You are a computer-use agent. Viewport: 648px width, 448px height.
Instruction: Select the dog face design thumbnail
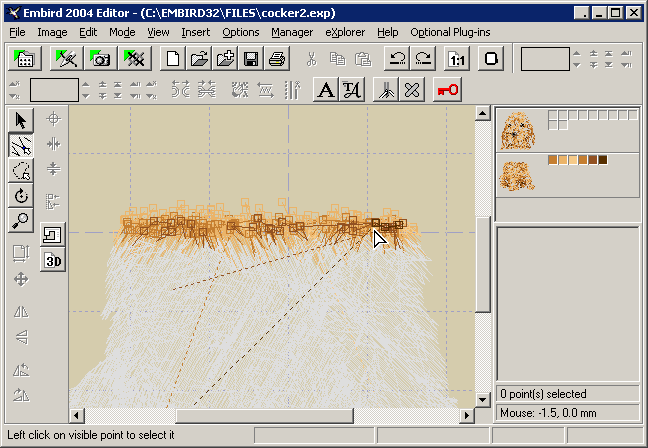click(518, 131)
